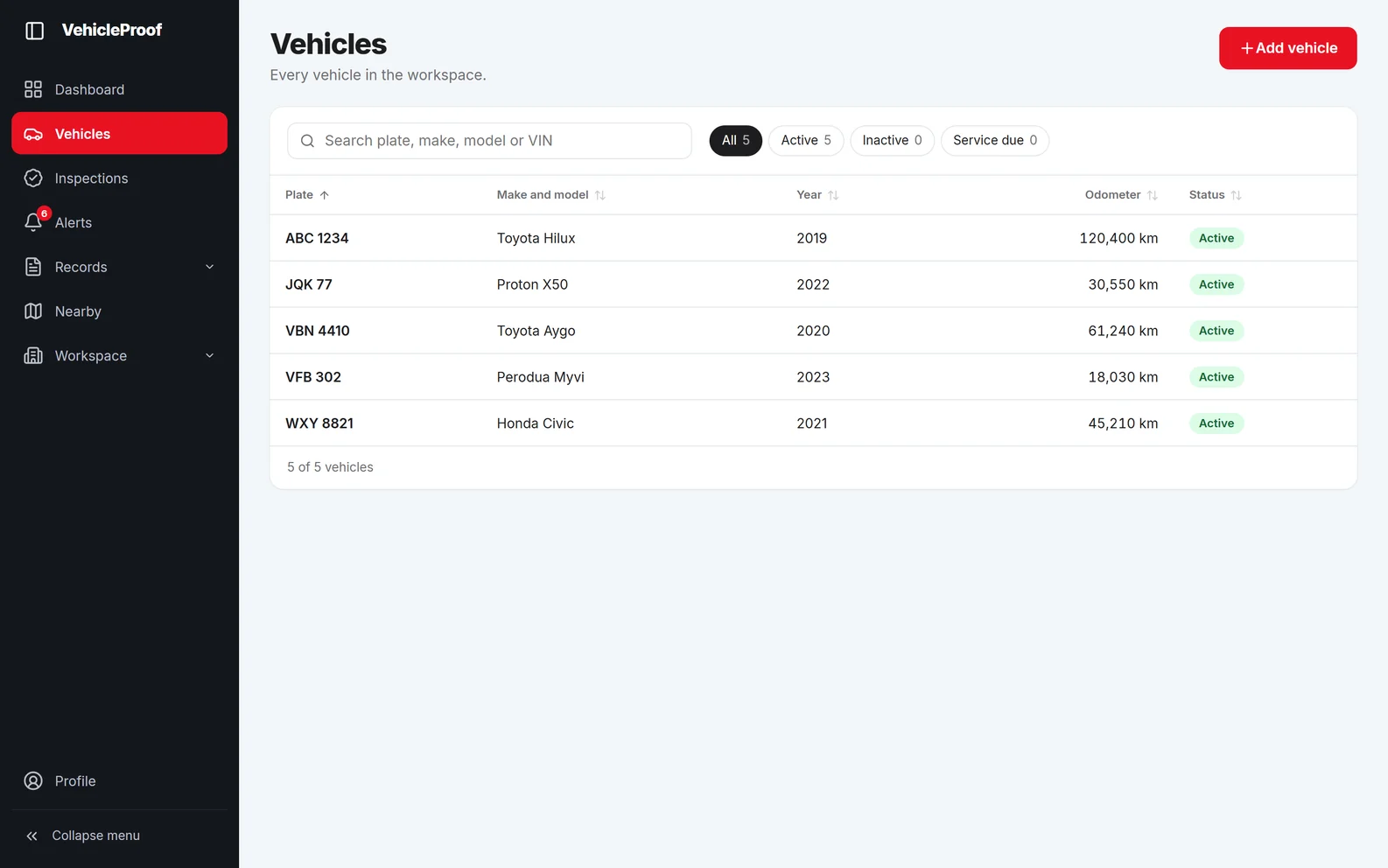Image resolution: width=1388 pixels, height=868 pixels.
Task: Click the Honda Civic cell
Action: pyautogui.click(x=536, y=423)
